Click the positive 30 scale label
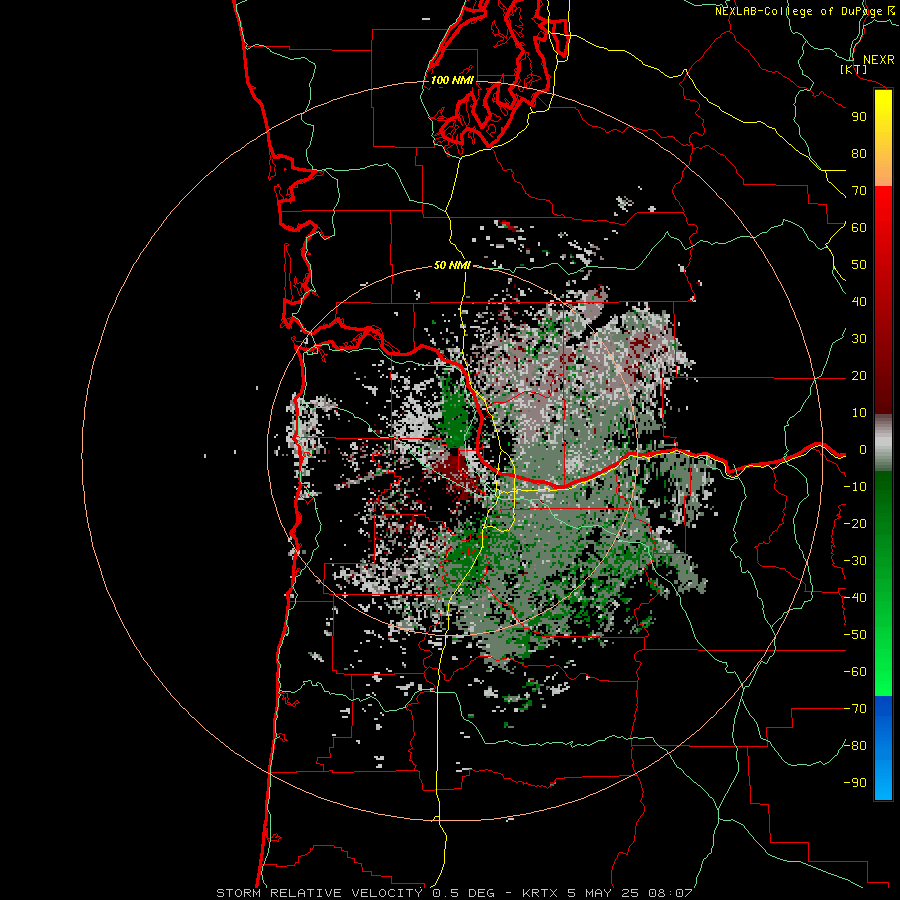The width and height of the screenshot is (900, 900). point(859,339)
